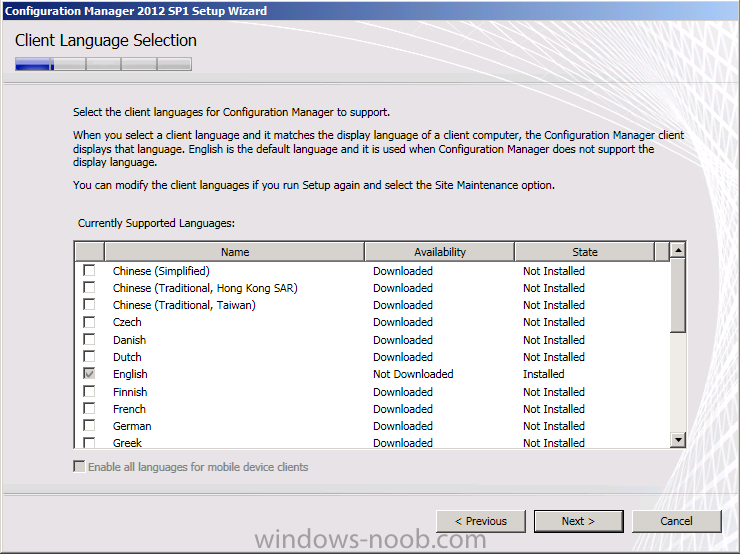This screenshot has width=740, height=554.
Task: Click Not Installed state for Danish
Action: [554, 340]
